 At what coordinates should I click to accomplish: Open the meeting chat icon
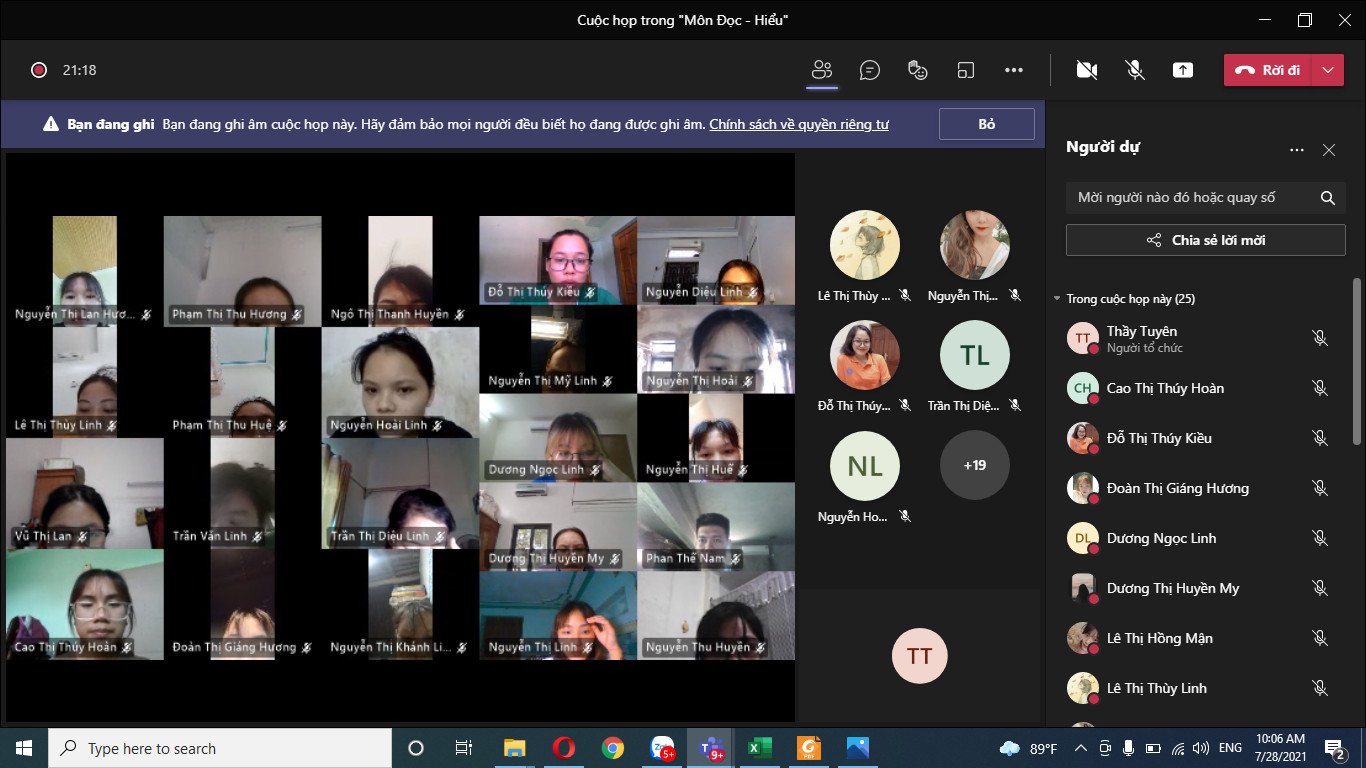point(870,70)
